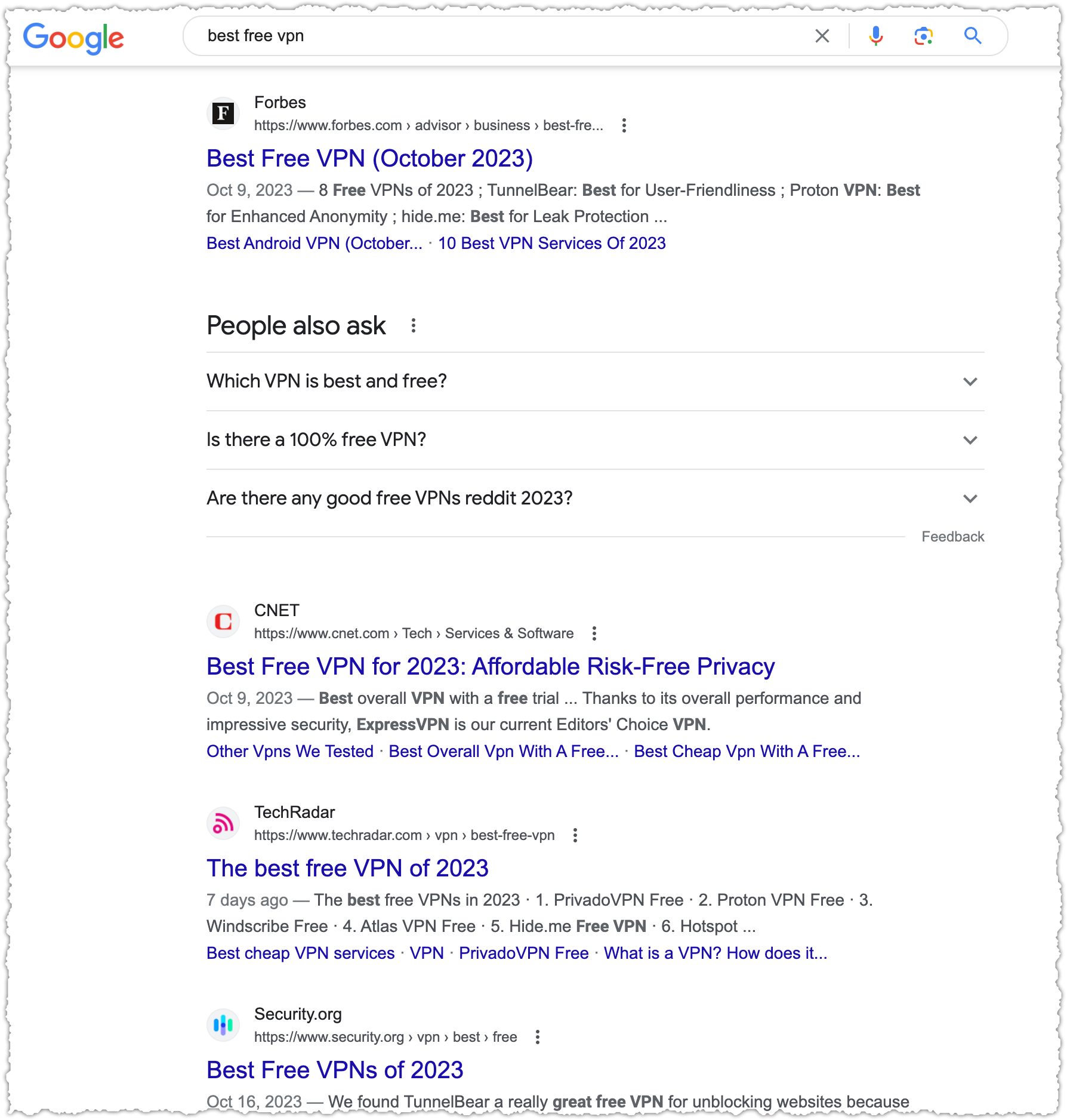Screen dimensions: 1067x1120
Task: Click the 'Security.org' site name text
Action: pyautogui.click(x=298, y=1014)
